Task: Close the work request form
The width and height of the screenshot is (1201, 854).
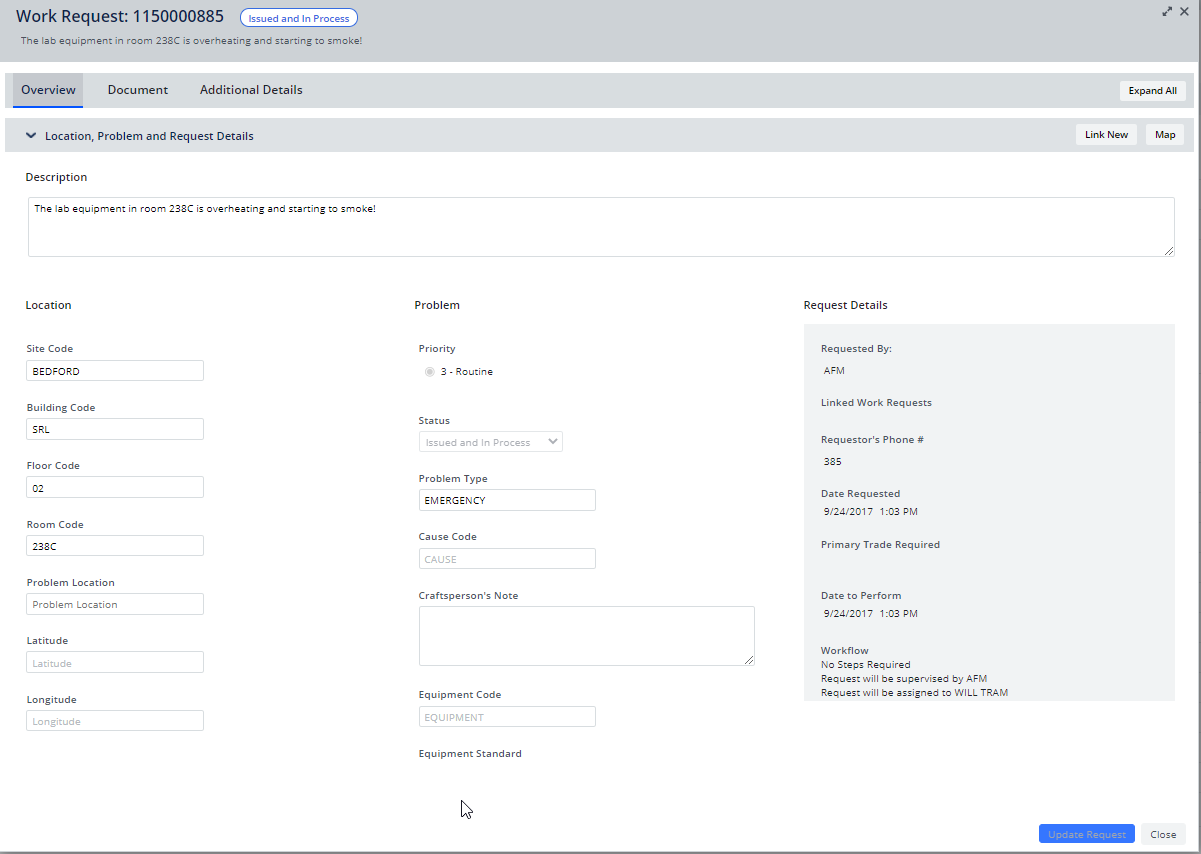Action: [x=1163, y=833]
